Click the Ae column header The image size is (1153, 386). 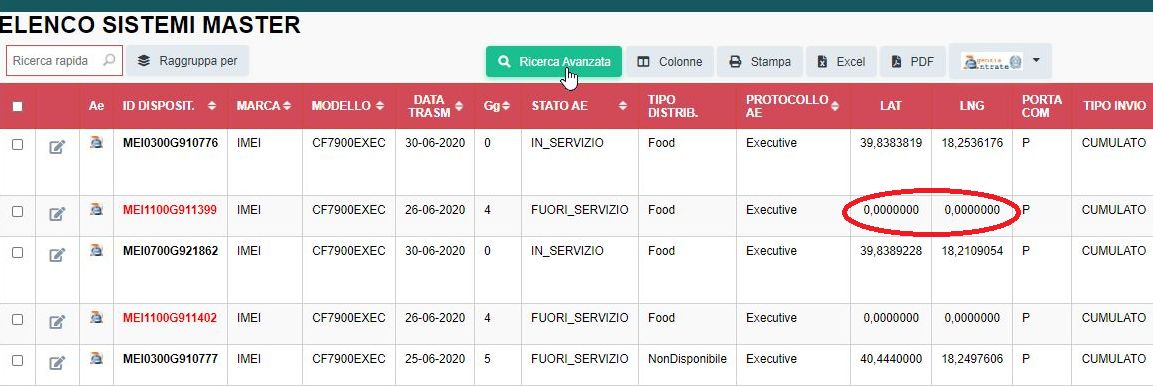click(96, 106)
